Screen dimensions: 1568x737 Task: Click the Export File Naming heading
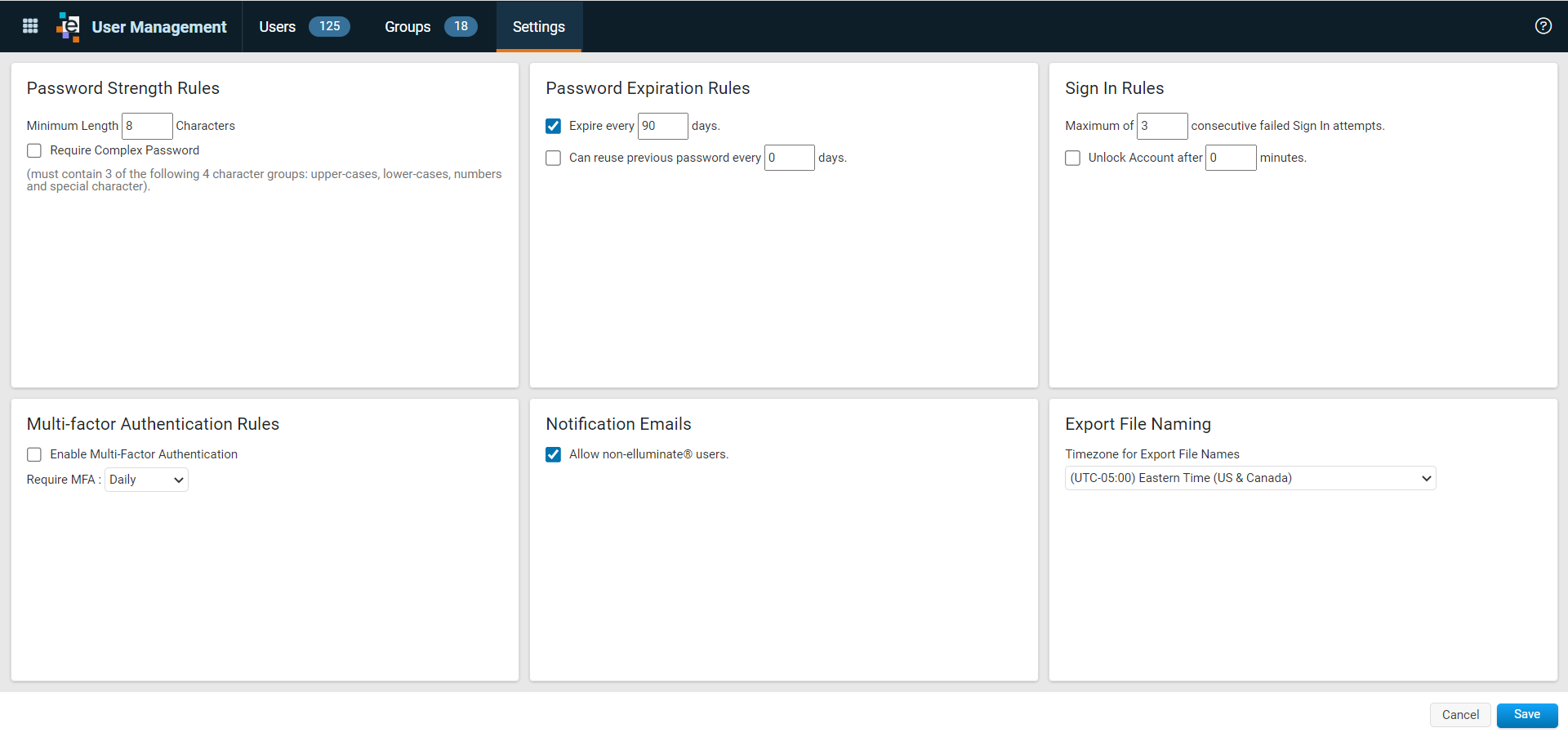pos(1138,424)
